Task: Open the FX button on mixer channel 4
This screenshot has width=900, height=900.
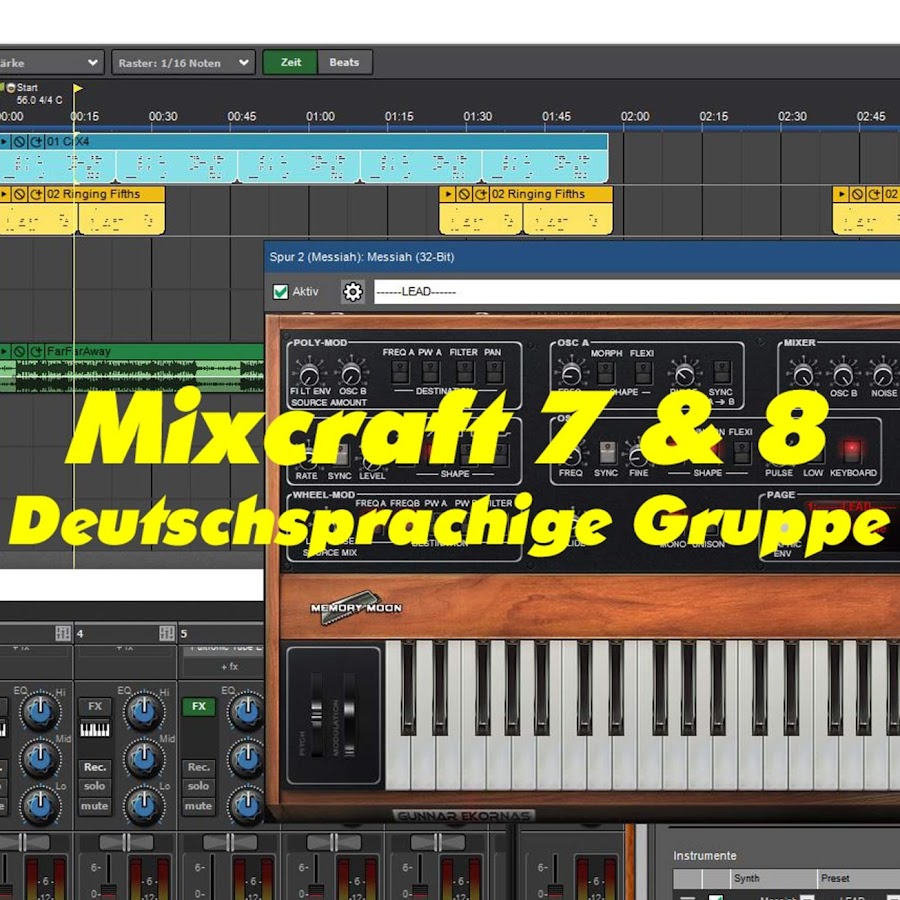Action: [95, 707]
